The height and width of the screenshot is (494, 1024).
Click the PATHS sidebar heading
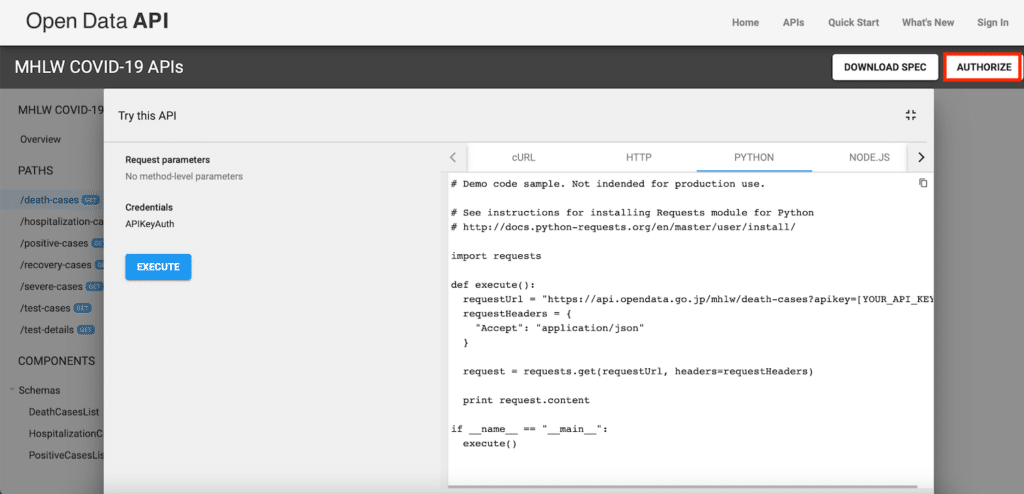point(36,171)
